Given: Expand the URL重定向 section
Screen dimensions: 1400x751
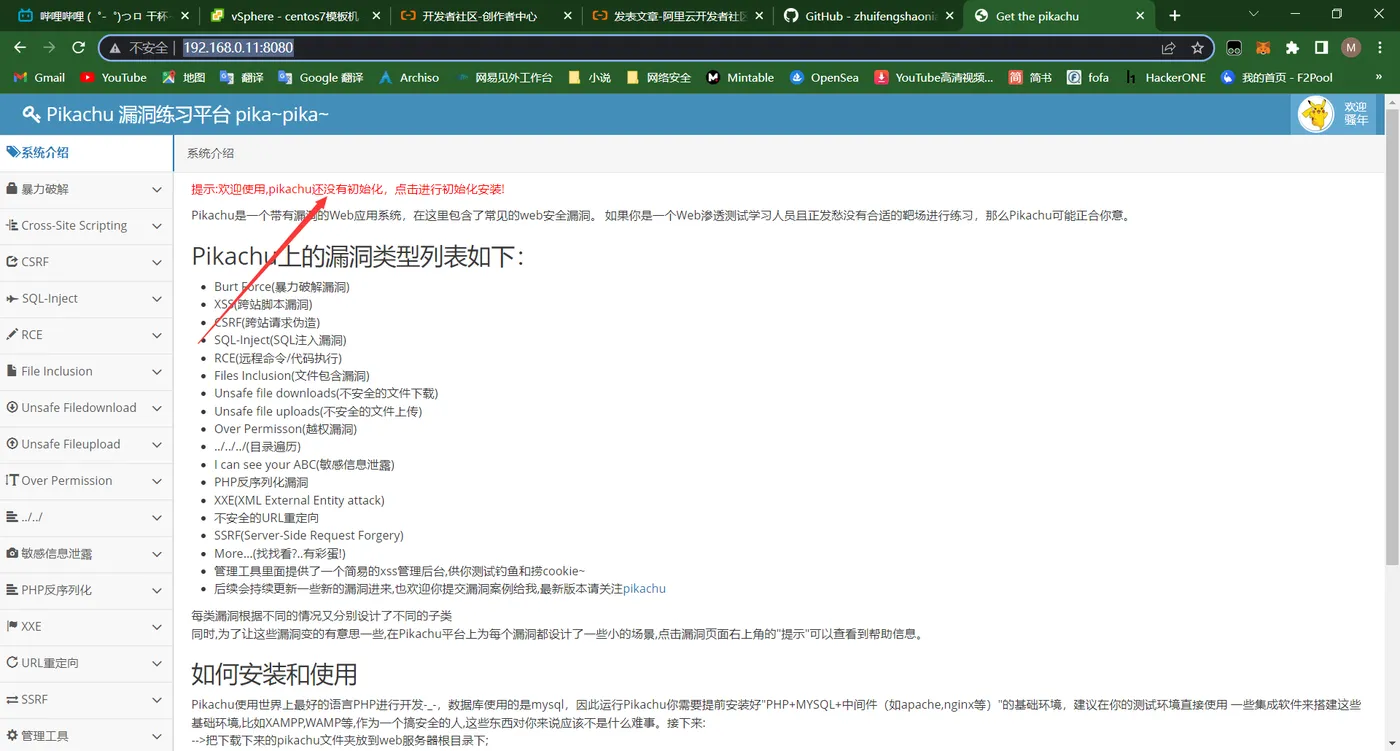Looking at the screenshot, I should pyautogui.click(x=86, y=662).
